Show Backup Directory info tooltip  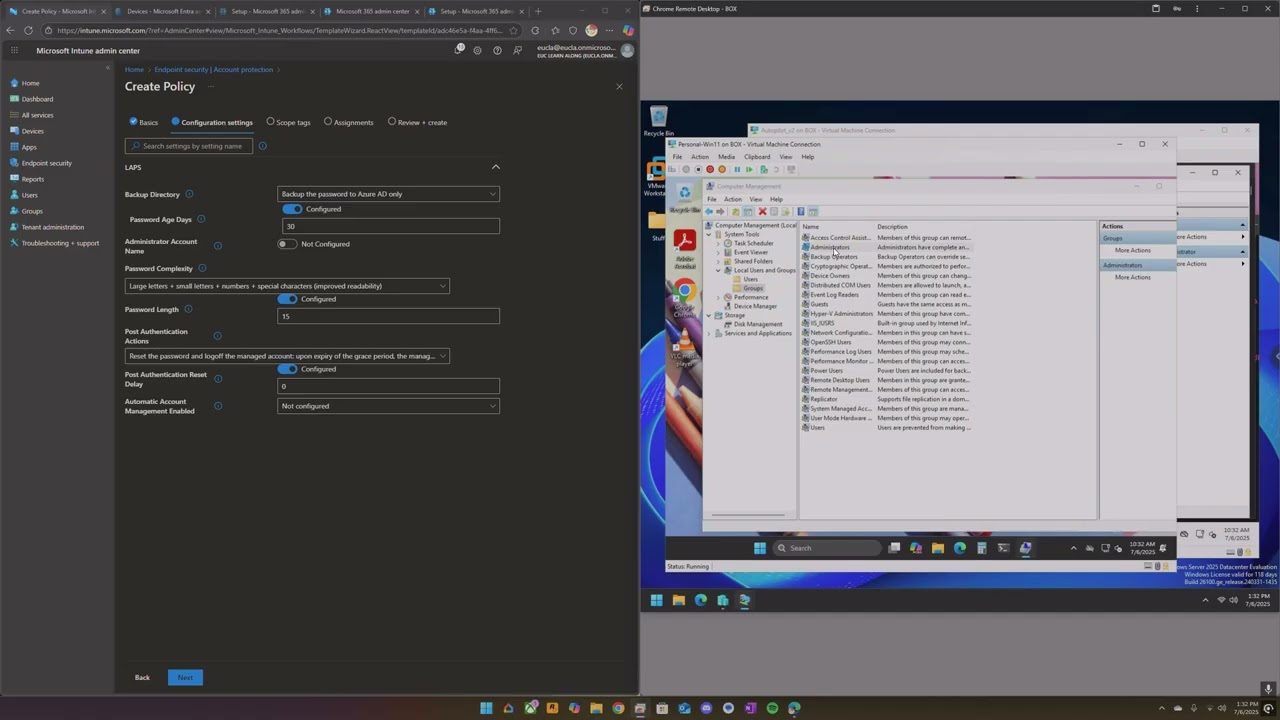[x=189, y=194]
